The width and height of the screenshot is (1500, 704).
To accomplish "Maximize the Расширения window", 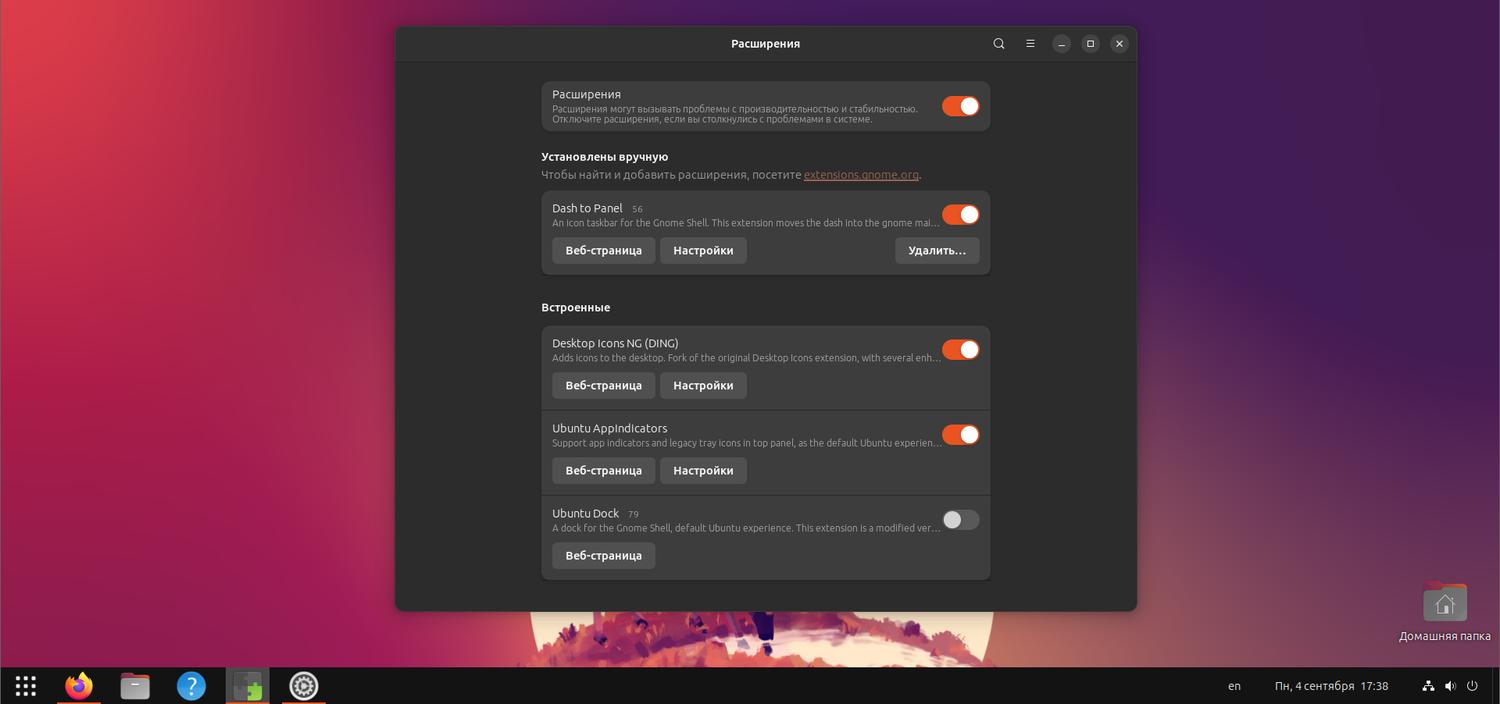I will (1091, 44).
